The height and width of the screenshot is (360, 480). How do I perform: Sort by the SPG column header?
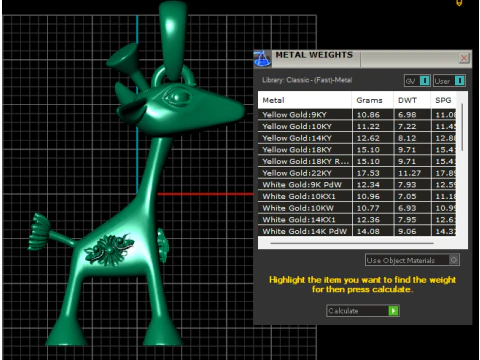(443, 100)
